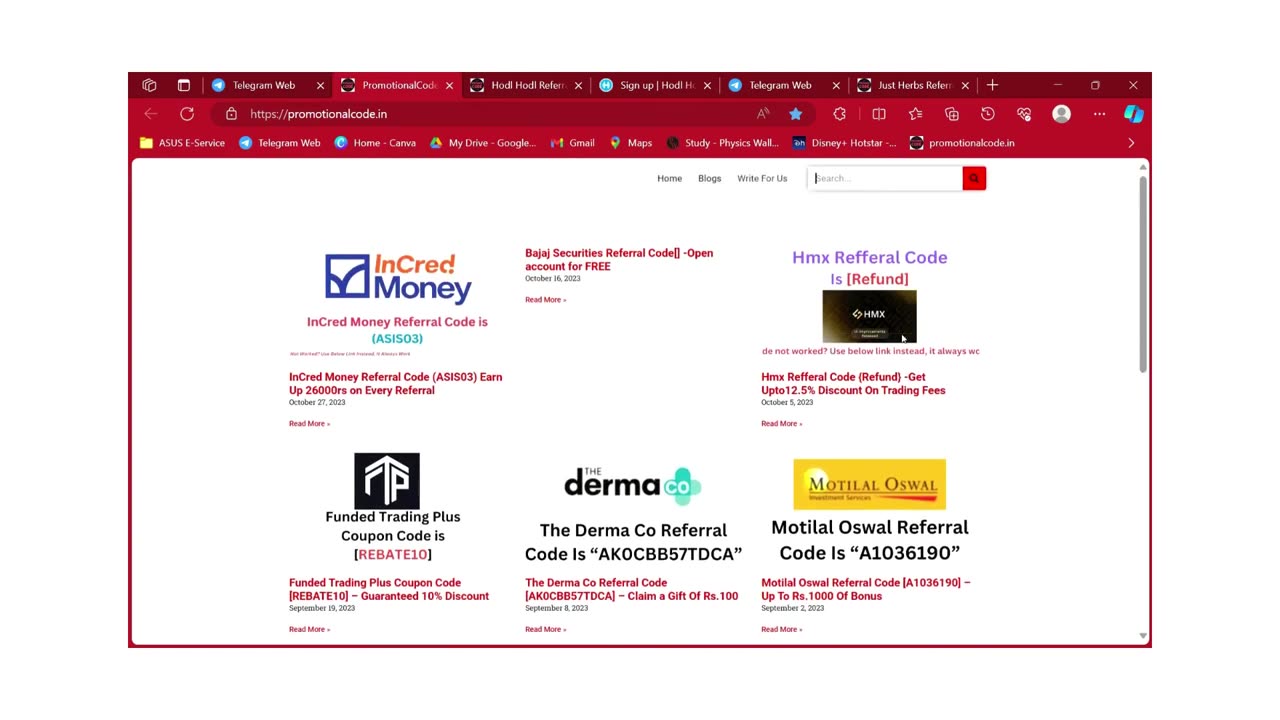1280x720 pixels.
Task: Close the Just Herbs Referral tab
Action: 965,85
